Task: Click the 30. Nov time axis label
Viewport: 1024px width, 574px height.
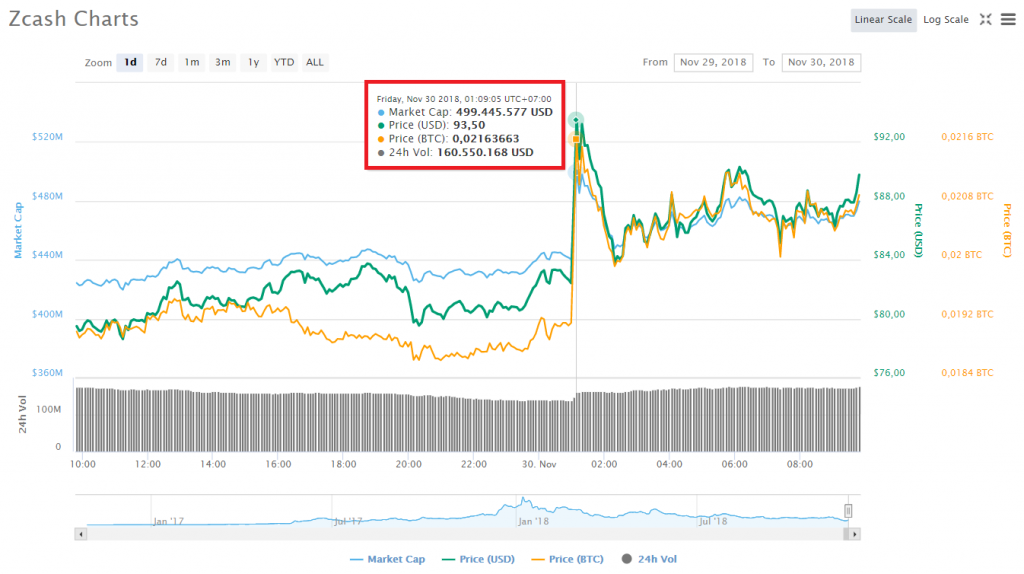Action: coord(539,464)
